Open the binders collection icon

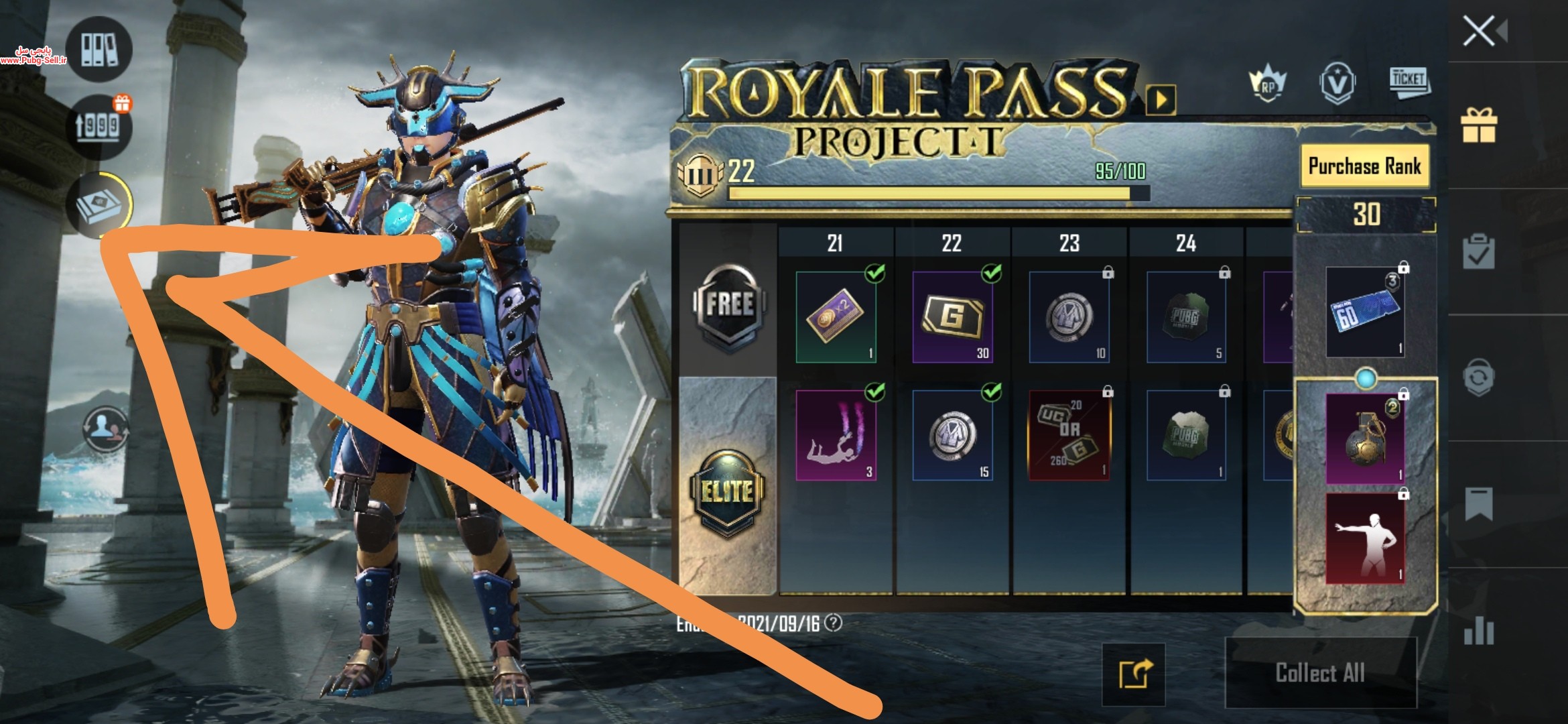pos(99,49)
